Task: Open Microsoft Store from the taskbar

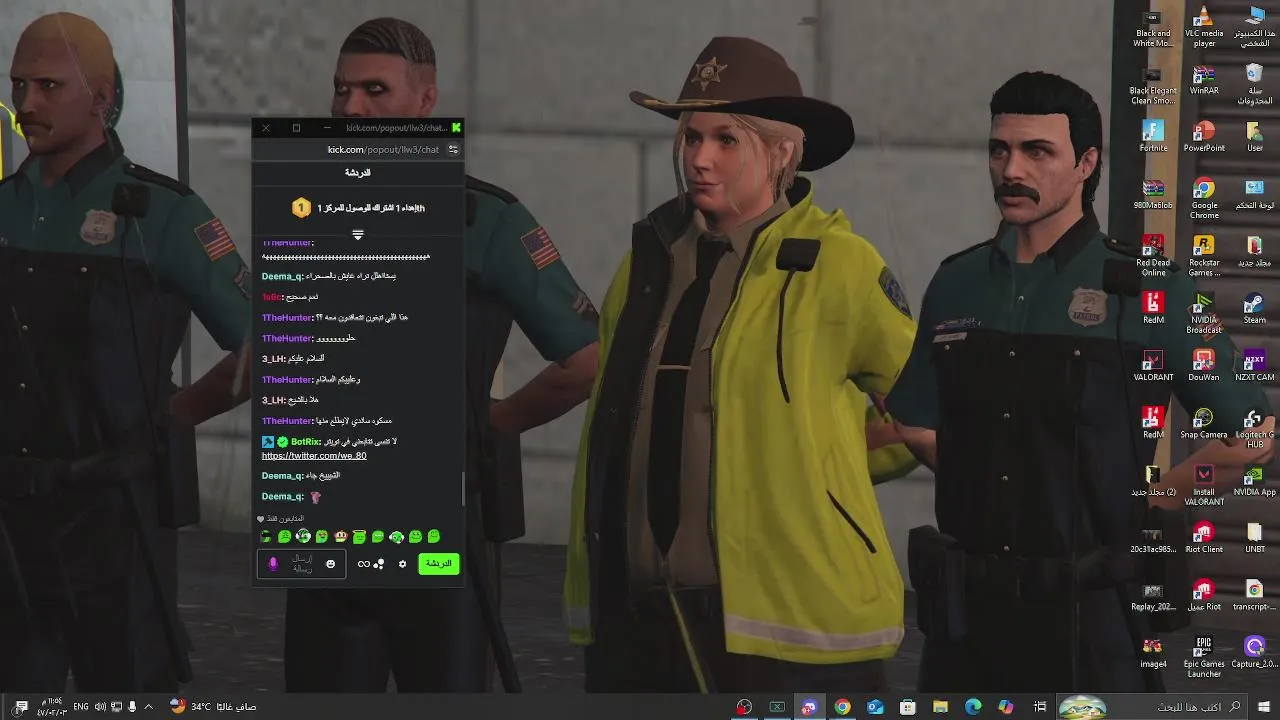Action: coord(907,707)
